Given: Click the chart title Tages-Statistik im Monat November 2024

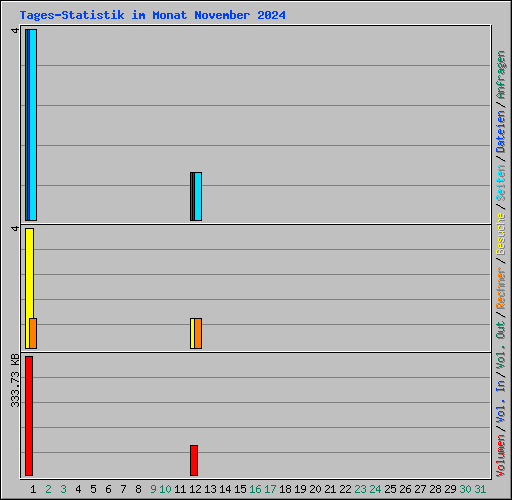Looking at the screenshot, I should click(x=152, y=15).
